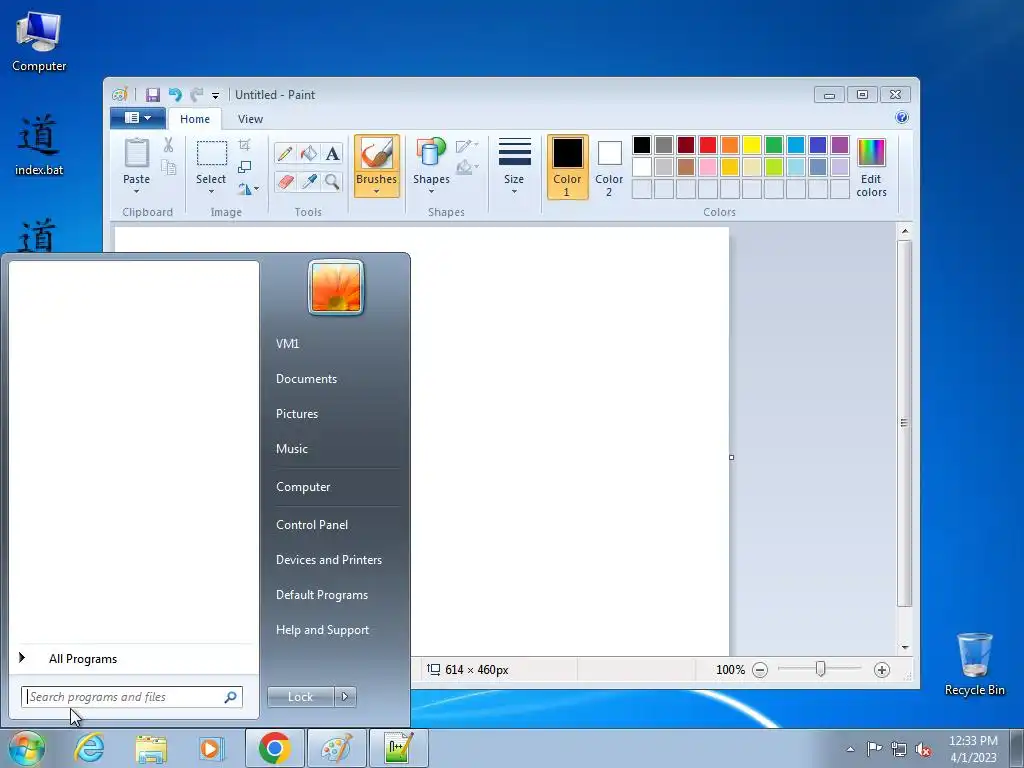
Task: Click the Lock button in Start menu
Action: (300, 697)
